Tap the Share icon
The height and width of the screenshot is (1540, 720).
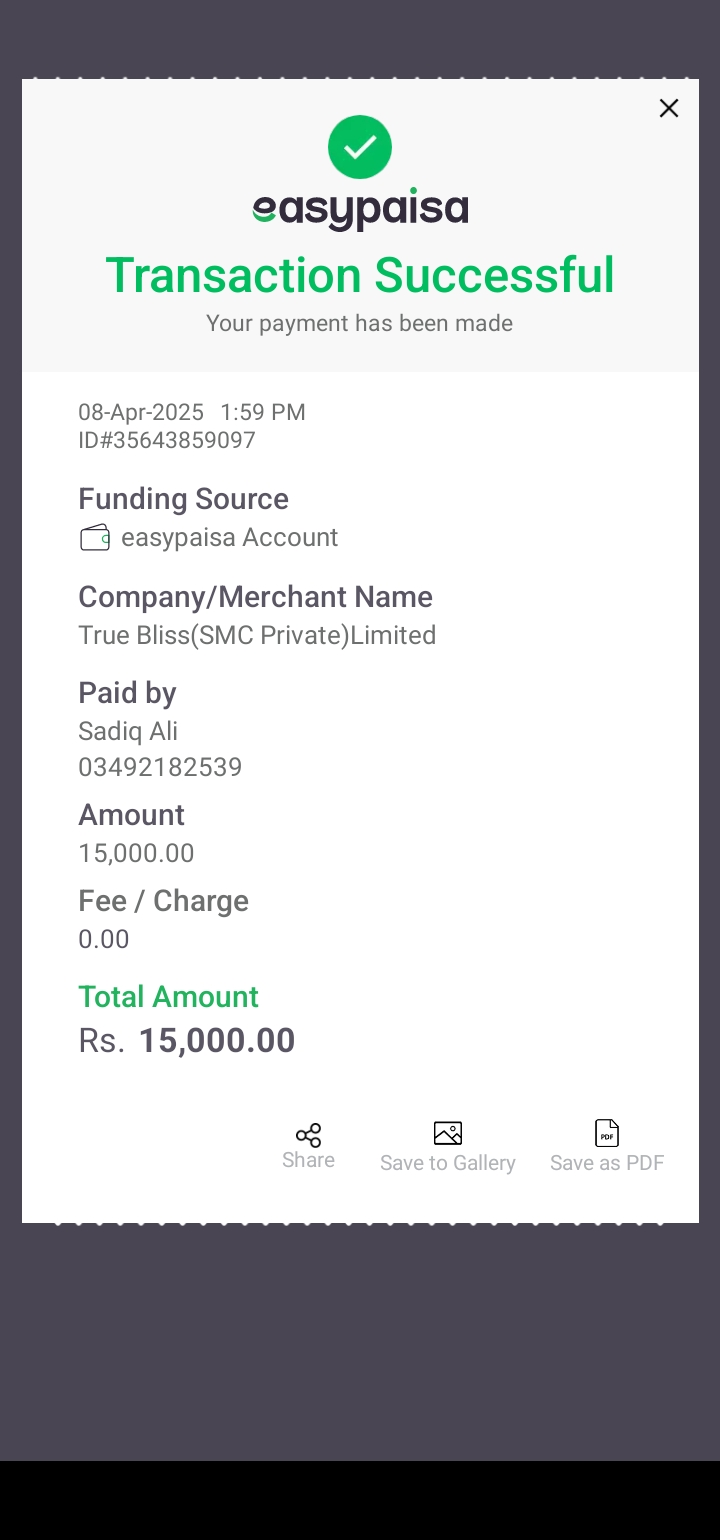[308, 1135]
